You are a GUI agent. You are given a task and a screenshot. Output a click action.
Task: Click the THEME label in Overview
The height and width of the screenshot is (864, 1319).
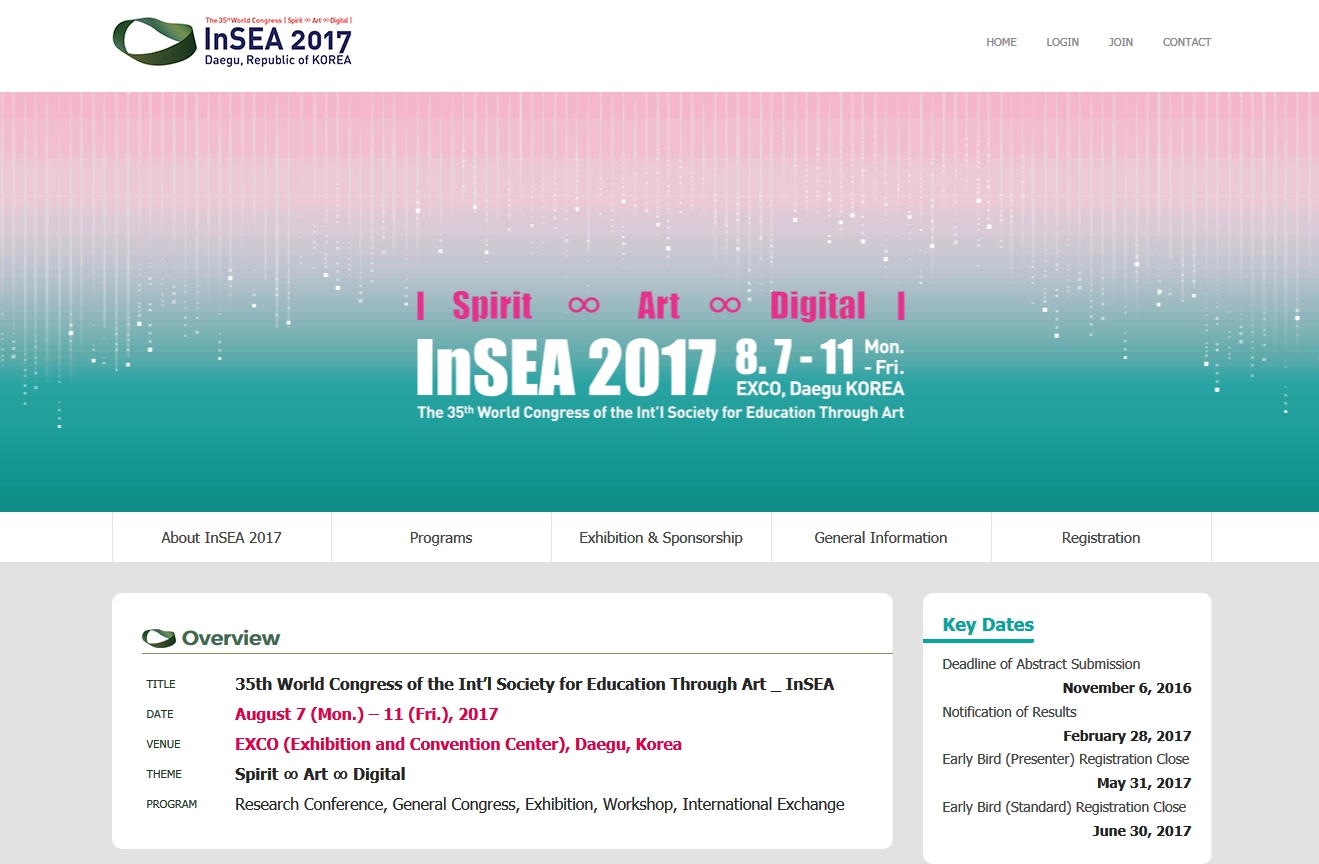164,774
